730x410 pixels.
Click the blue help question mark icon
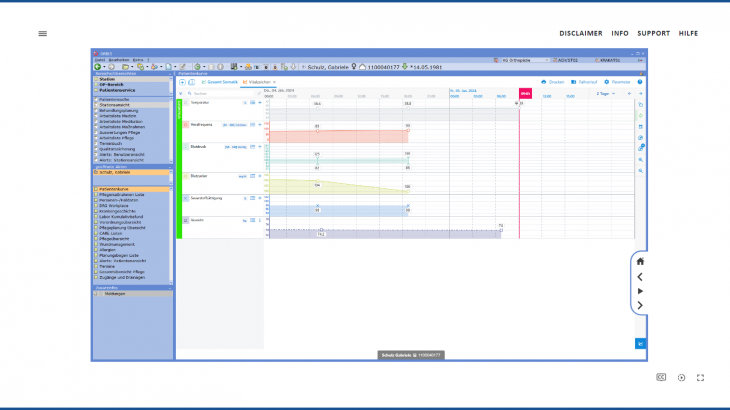pyautogui.click(x=640, y=82)
